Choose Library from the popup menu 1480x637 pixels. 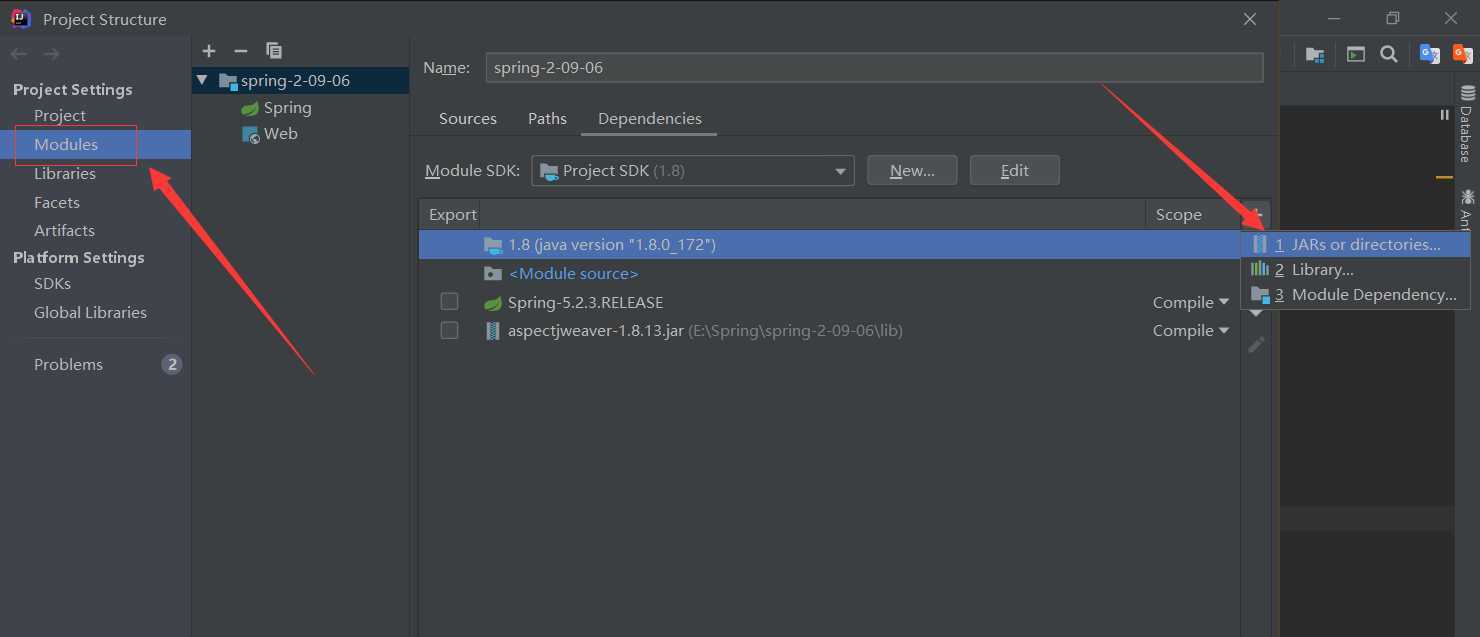tap(1355, 270)
